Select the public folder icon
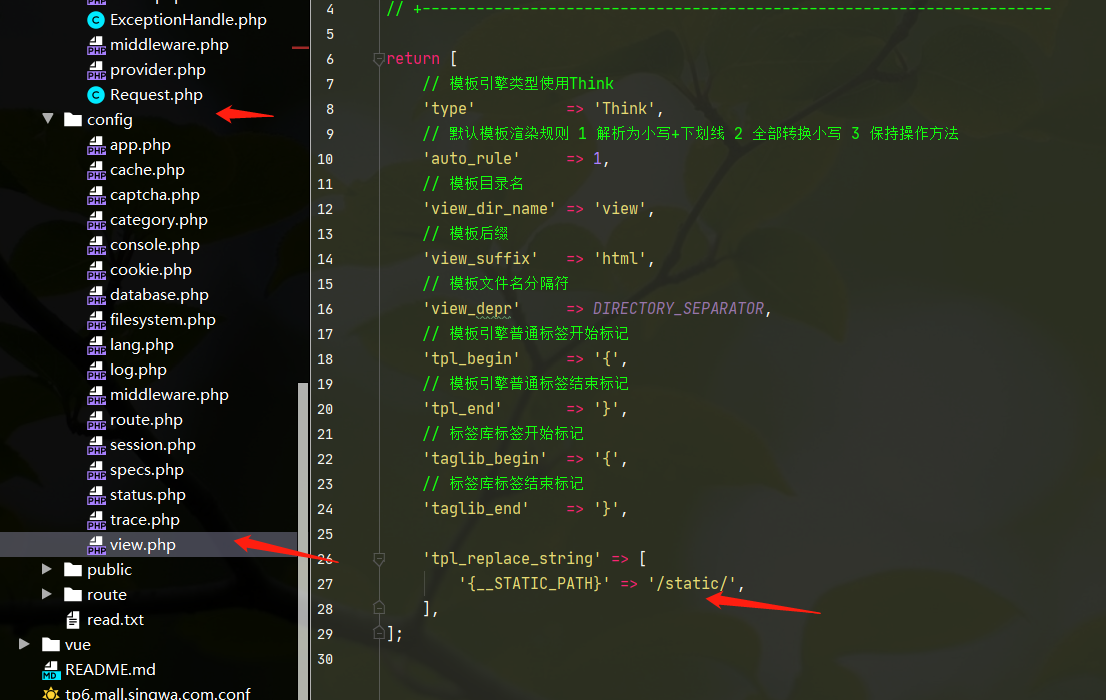The height and width of the screenshot is (700, 1106). 73,569
